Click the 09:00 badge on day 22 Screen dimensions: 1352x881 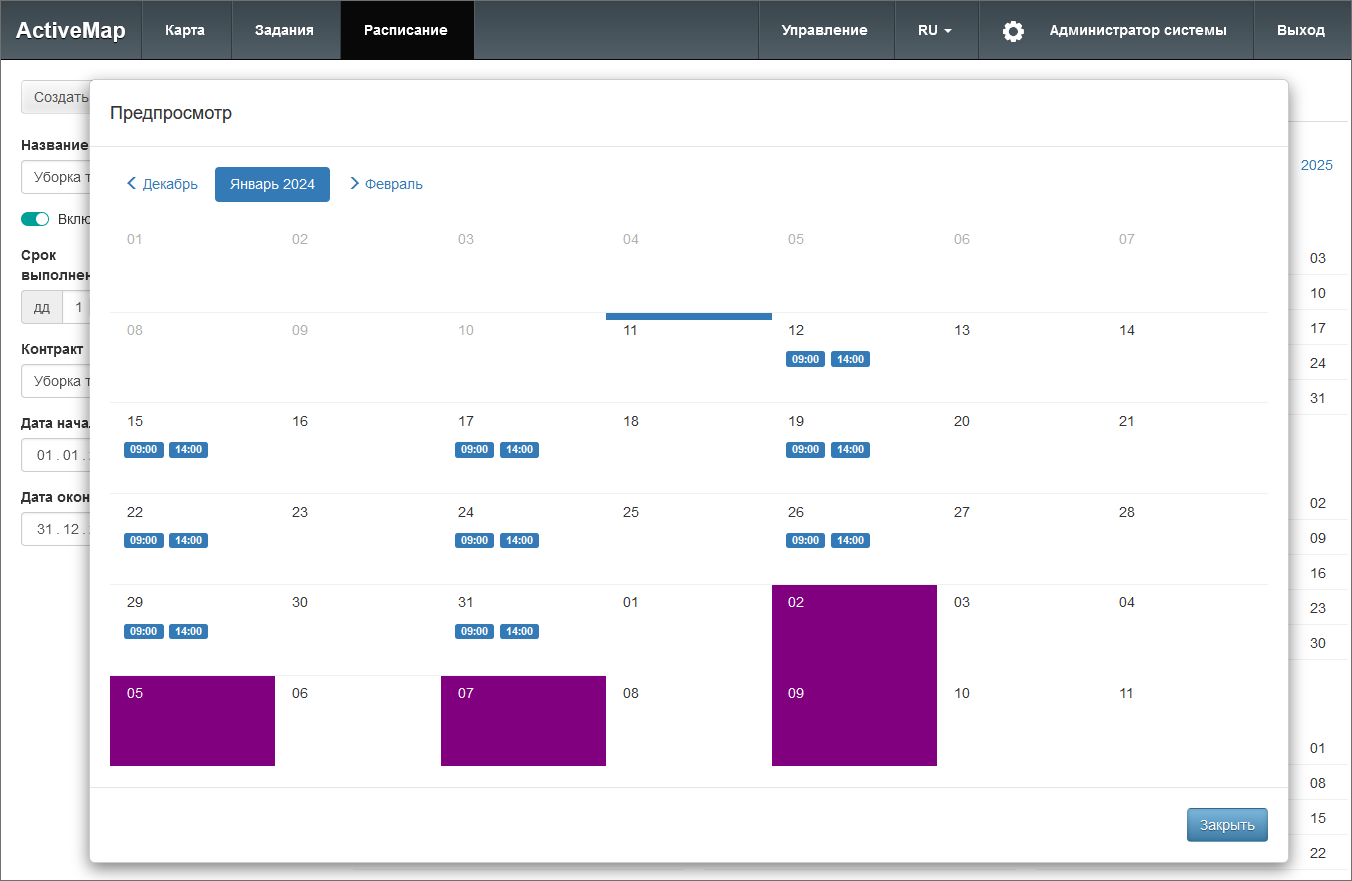[x=143, y=541]
